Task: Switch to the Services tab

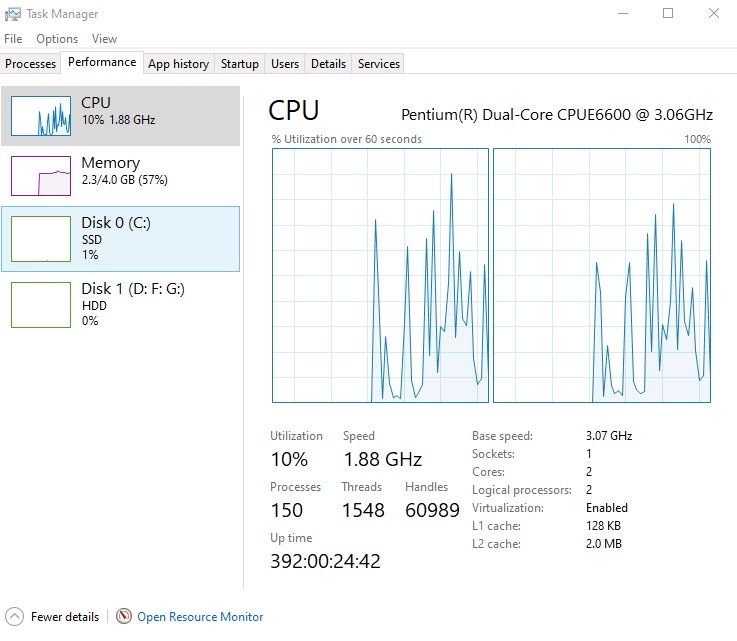Action: tap(379, 64)
